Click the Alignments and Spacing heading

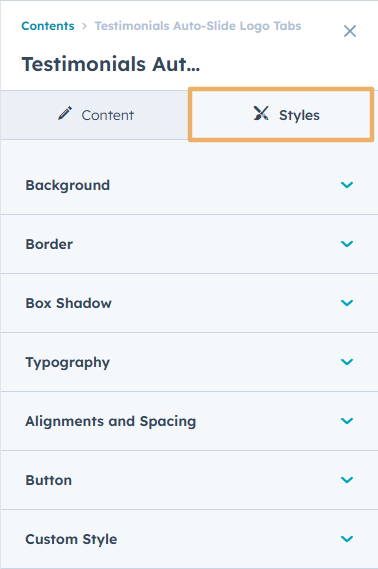point(111,421)
